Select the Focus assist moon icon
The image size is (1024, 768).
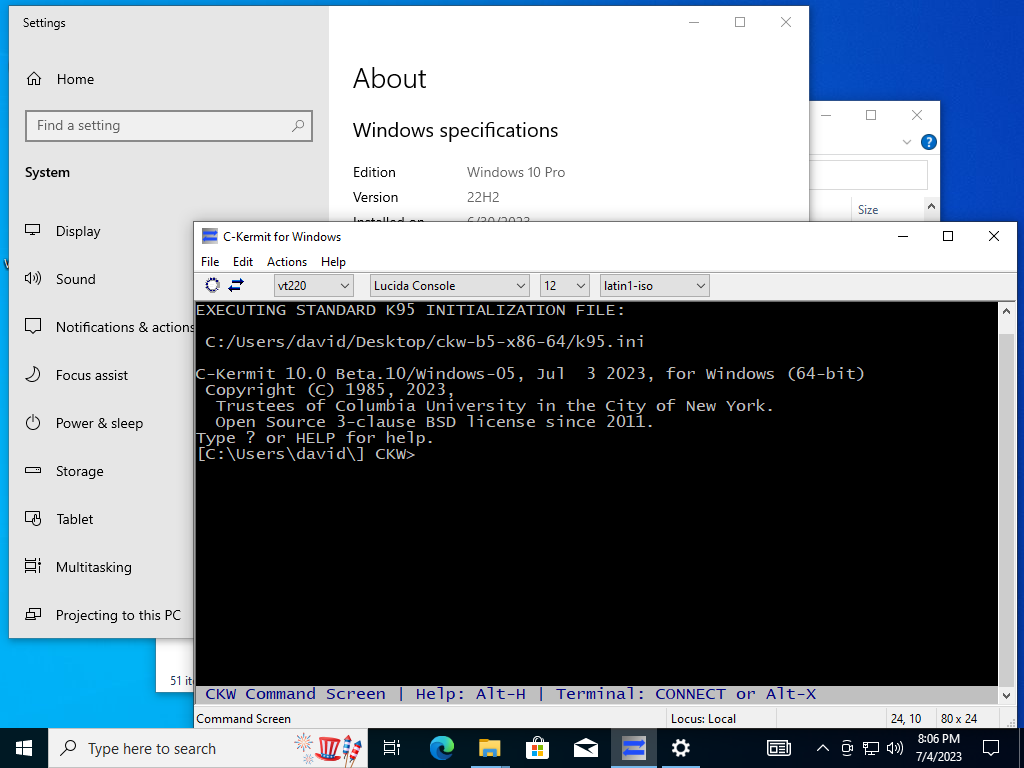[x=33, y=375]
